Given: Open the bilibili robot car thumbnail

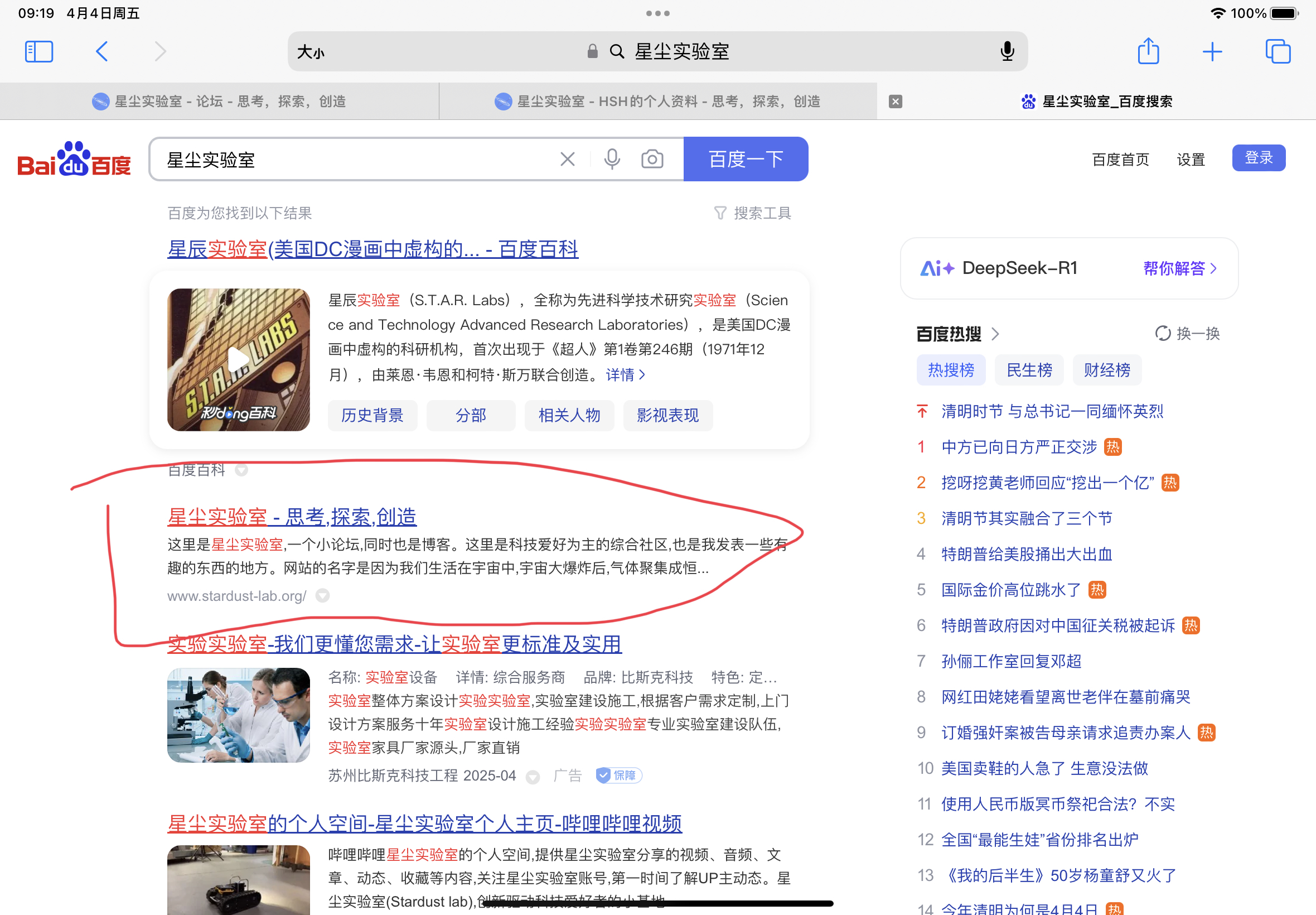Looking at the screenshot, I should (x=238, y=879).
